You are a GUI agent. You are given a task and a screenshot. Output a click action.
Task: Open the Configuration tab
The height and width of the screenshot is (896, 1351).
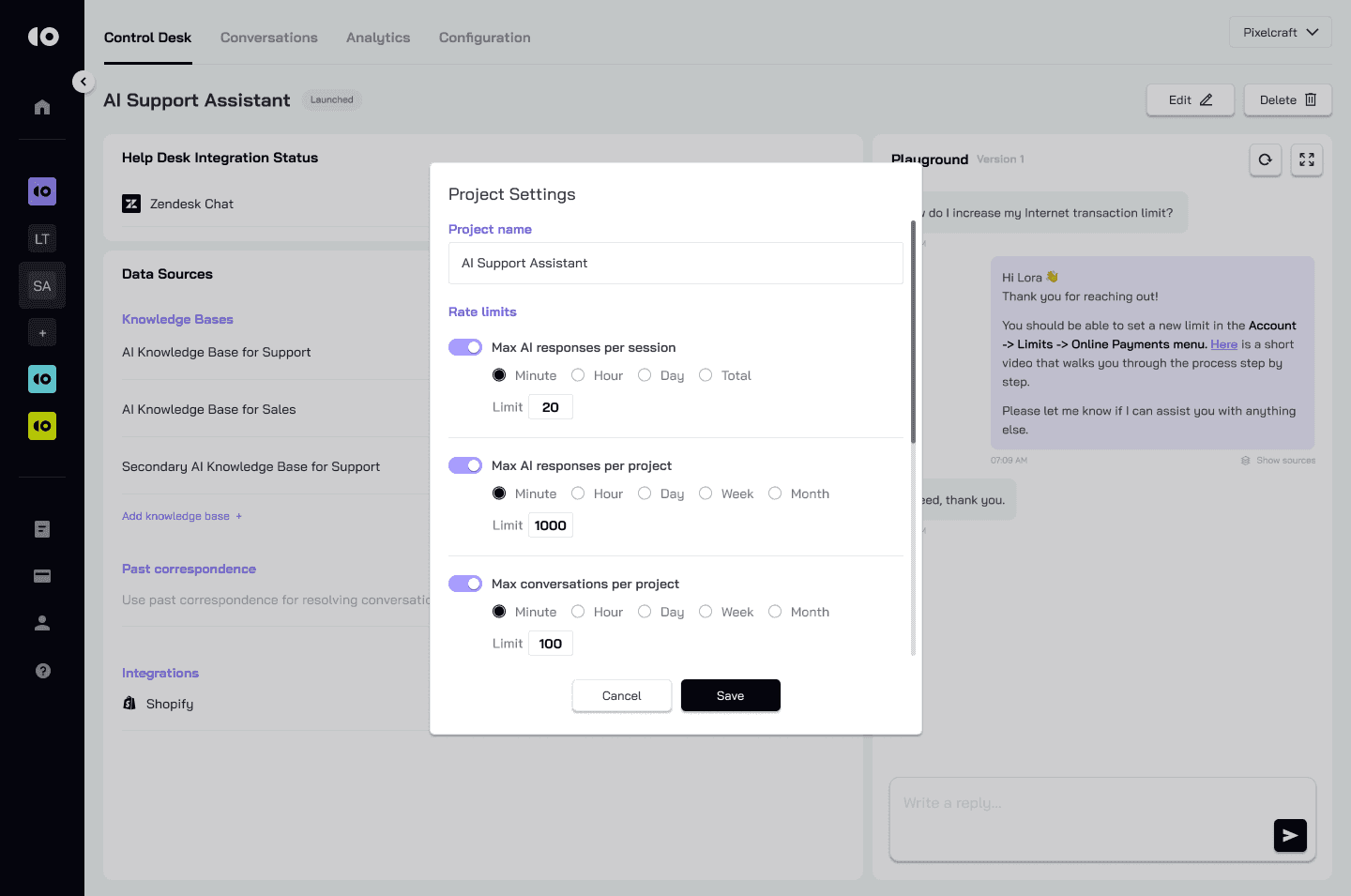coord(484,38)
